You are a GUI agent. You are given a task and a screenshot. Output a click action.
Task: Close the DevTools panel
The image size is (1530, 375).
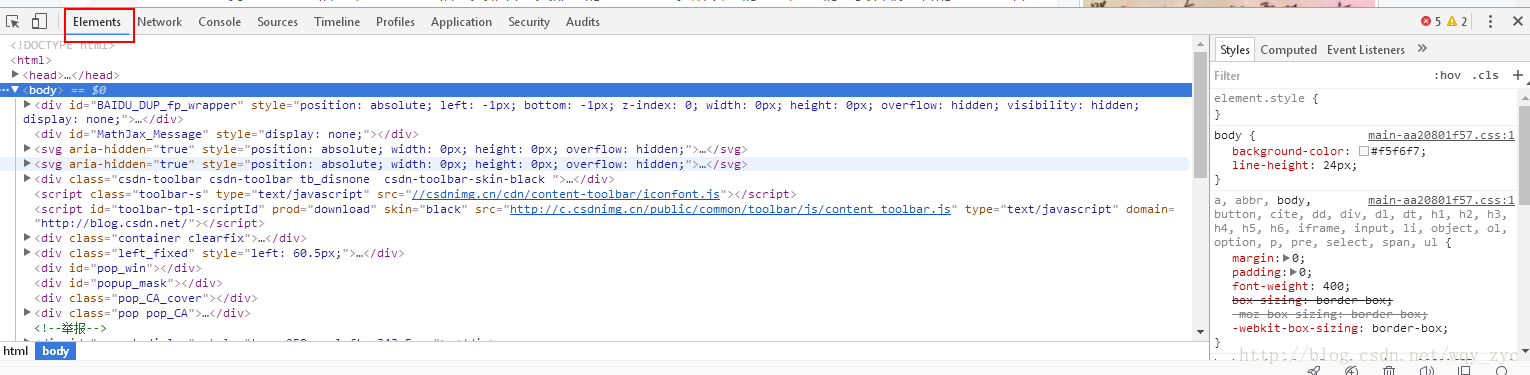point(1516,21)
